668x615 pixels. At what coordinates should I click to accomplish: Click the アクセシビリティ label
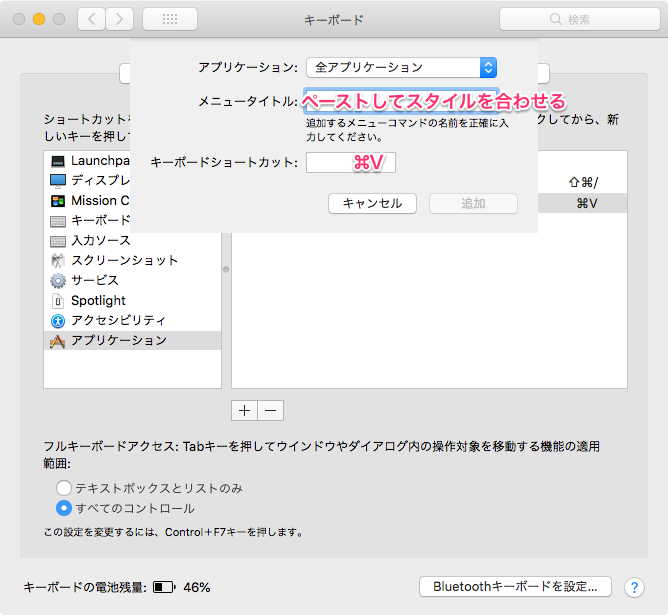[x=118, y=320]
